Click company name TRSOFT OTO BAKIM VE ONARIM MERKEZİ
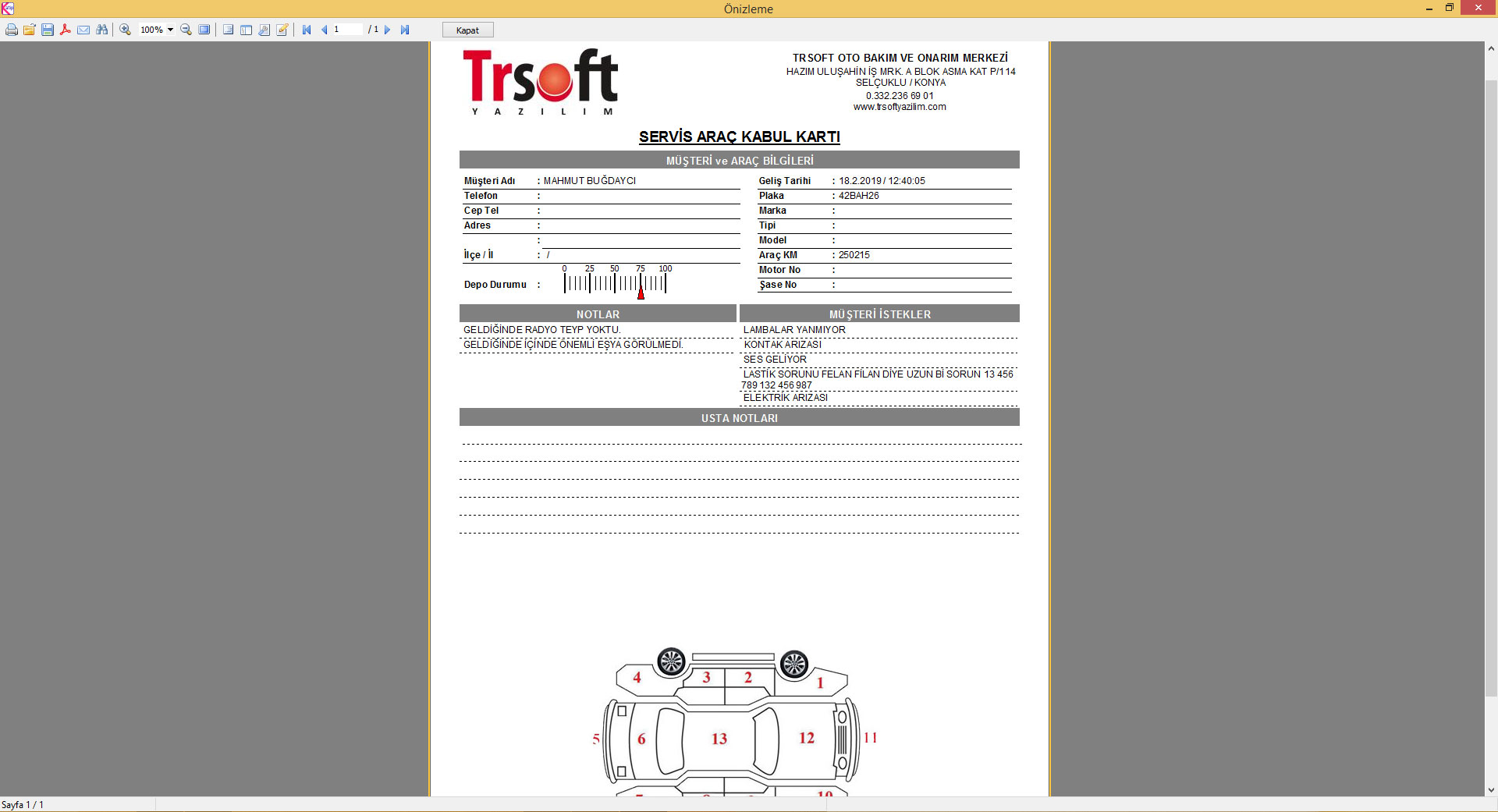The image size is (1498, 812). point(900,58)
